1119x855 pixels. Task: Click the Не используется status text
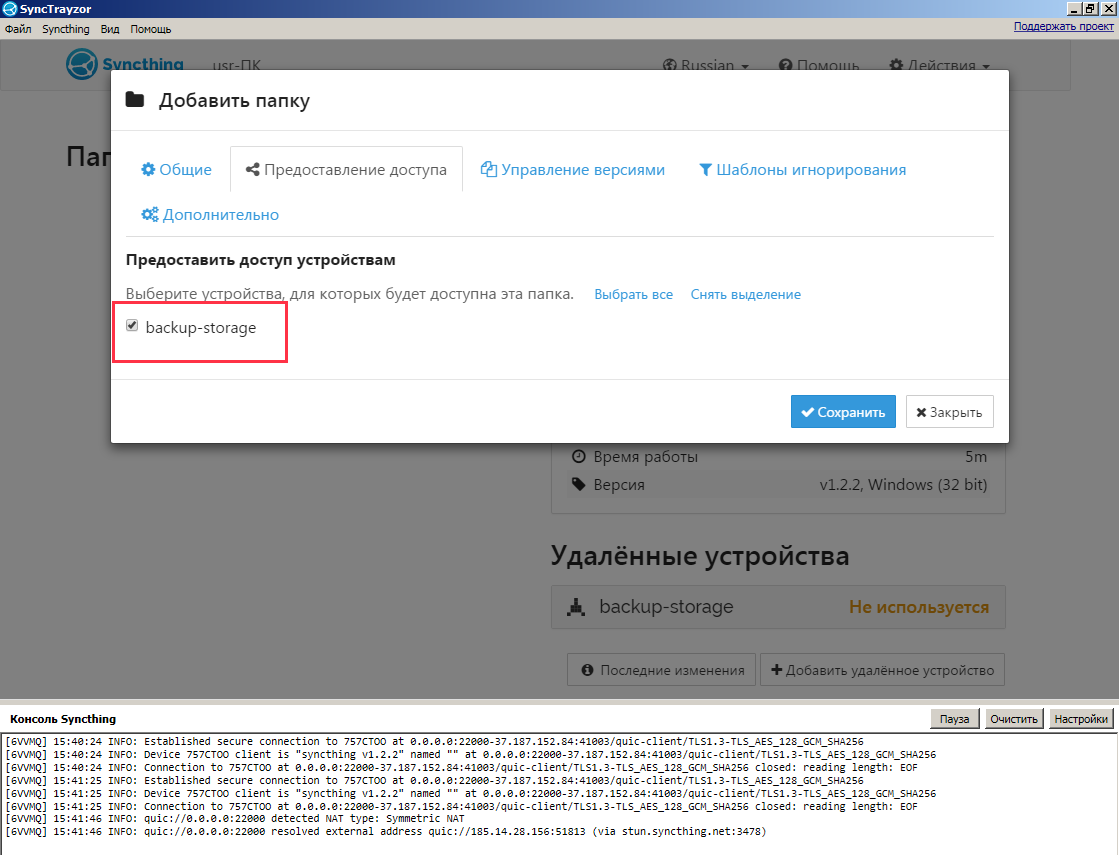919,607
